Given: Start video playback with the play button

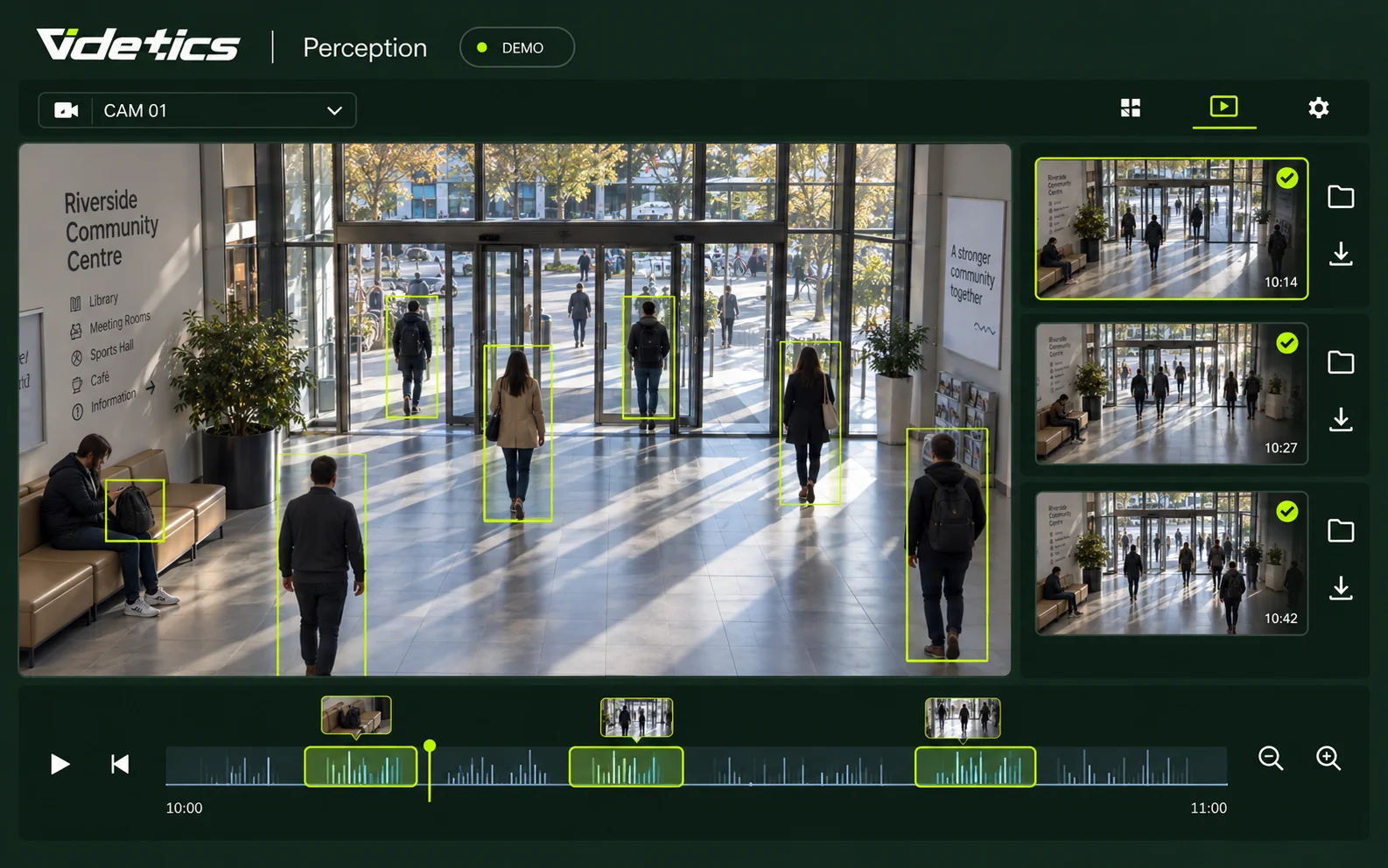Looking at the screenshot, I should 60,765.
